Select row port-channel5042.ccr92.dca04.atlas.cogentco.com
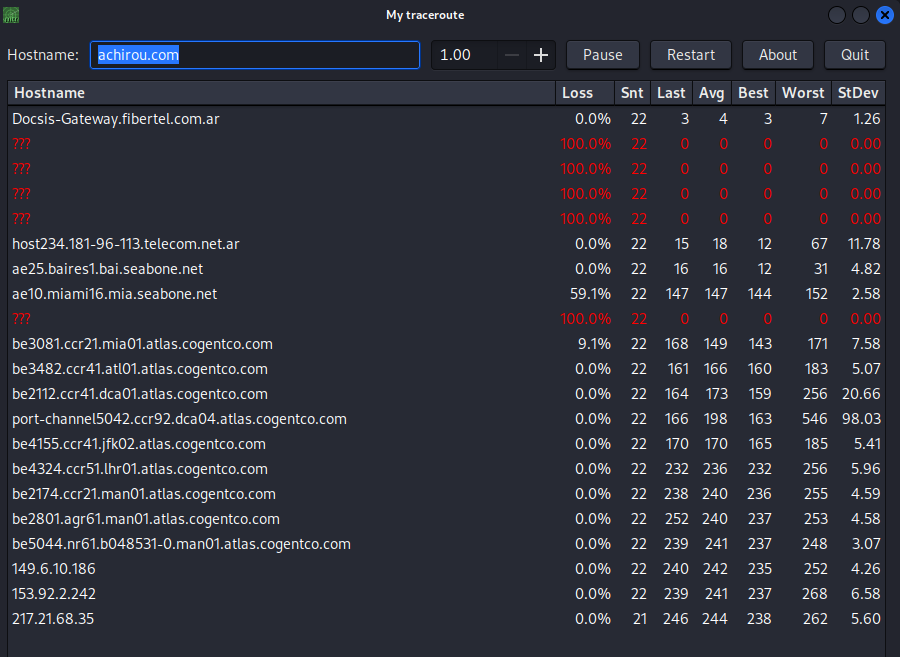Viewport: 900px width, 657px height. click(x=446, y=419)
